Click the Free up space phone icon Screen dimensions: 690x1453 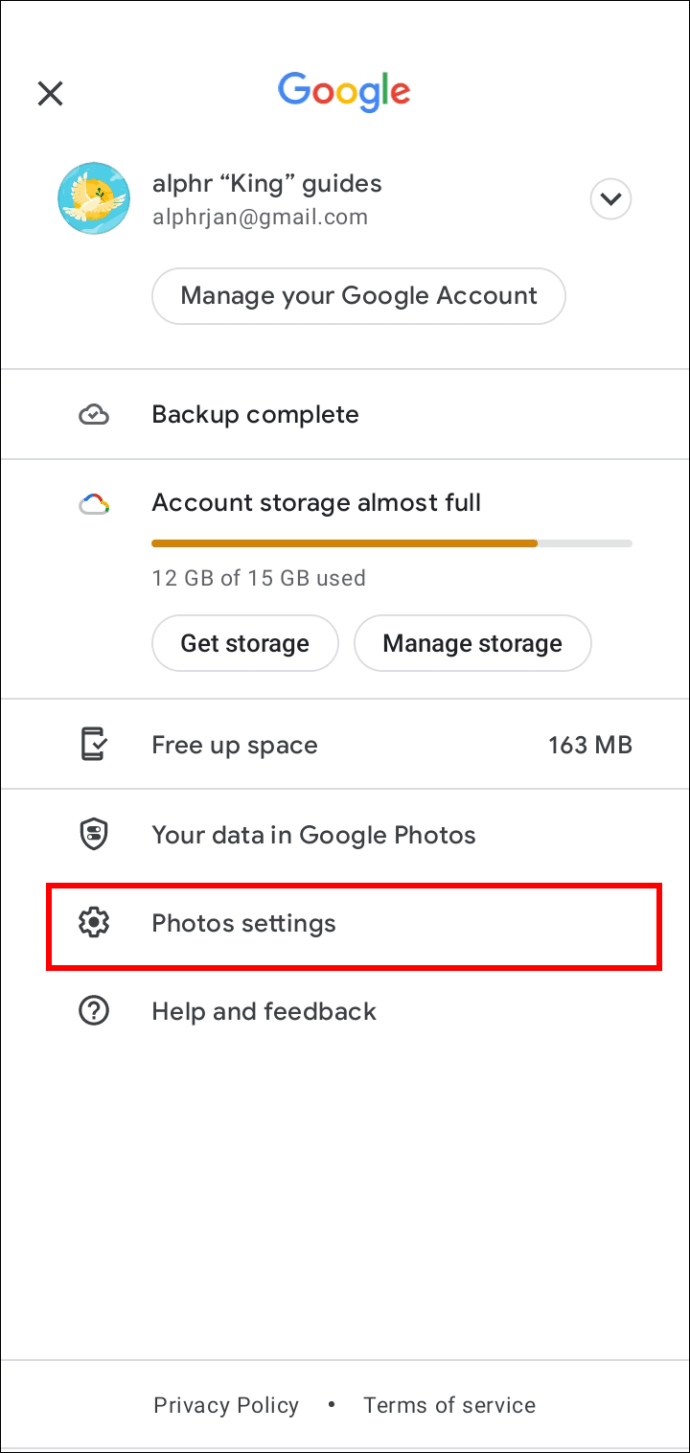93,745
